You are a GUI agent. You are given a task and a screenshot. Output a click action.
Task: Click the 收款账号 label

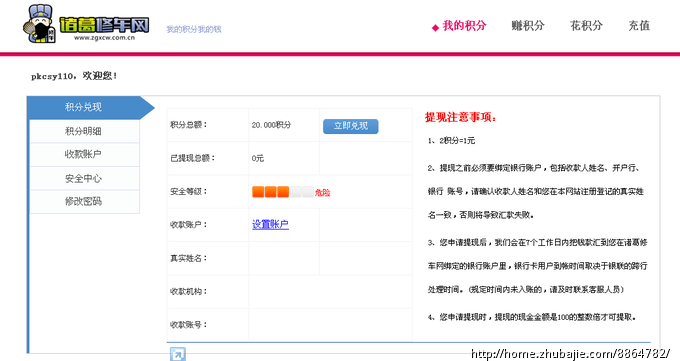point(189,325)
